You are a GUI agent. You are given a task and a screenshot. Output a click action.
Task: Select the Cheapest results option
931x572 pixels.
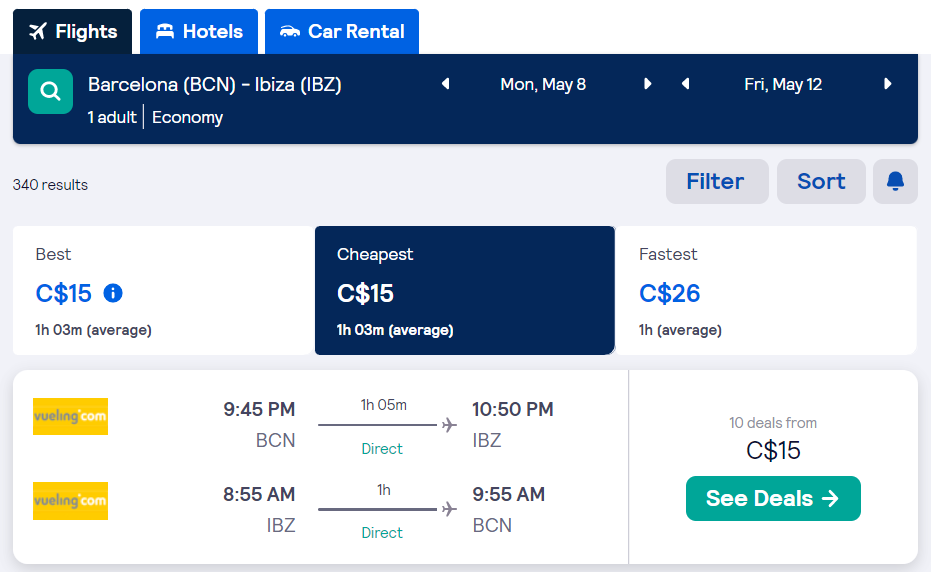click(x=464, y=290)
